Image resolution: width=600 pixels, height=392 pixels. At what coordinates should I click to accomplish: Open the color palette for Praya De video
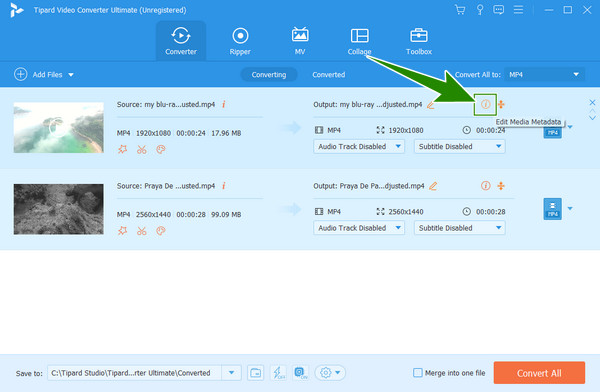point(161,231)
